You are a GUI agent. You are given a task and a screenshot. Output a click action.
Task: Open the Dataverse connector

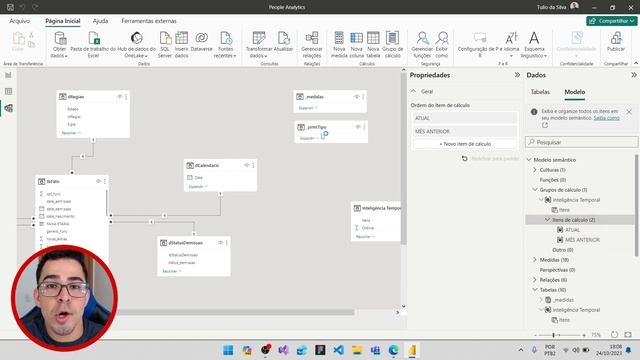coord(201,42)
